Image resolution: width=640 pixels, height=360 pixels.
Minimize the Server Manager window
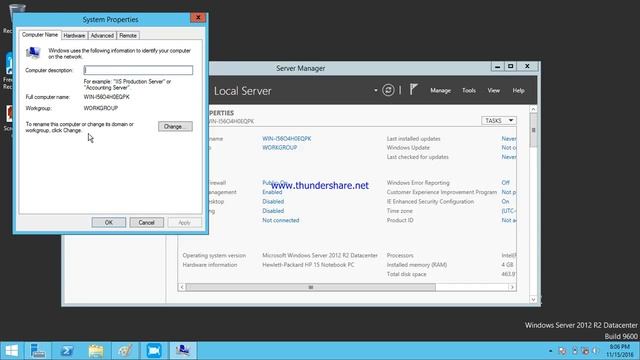[497, 66]
